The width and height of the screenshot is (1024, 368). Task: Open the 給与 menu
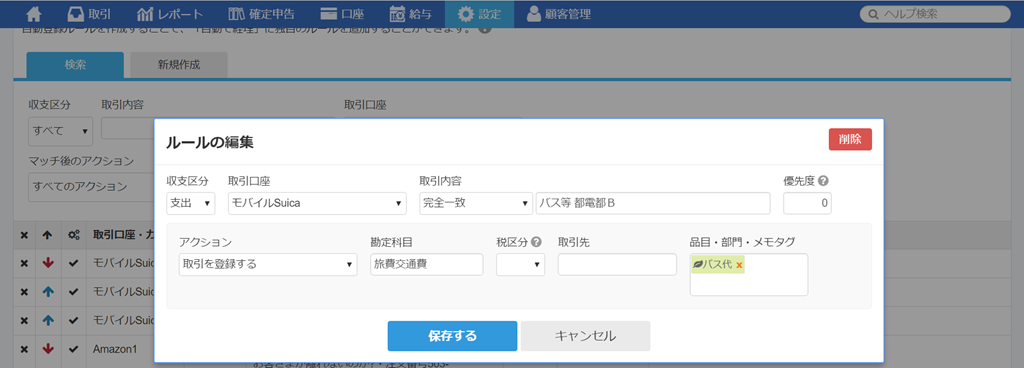tap(410, 14)
